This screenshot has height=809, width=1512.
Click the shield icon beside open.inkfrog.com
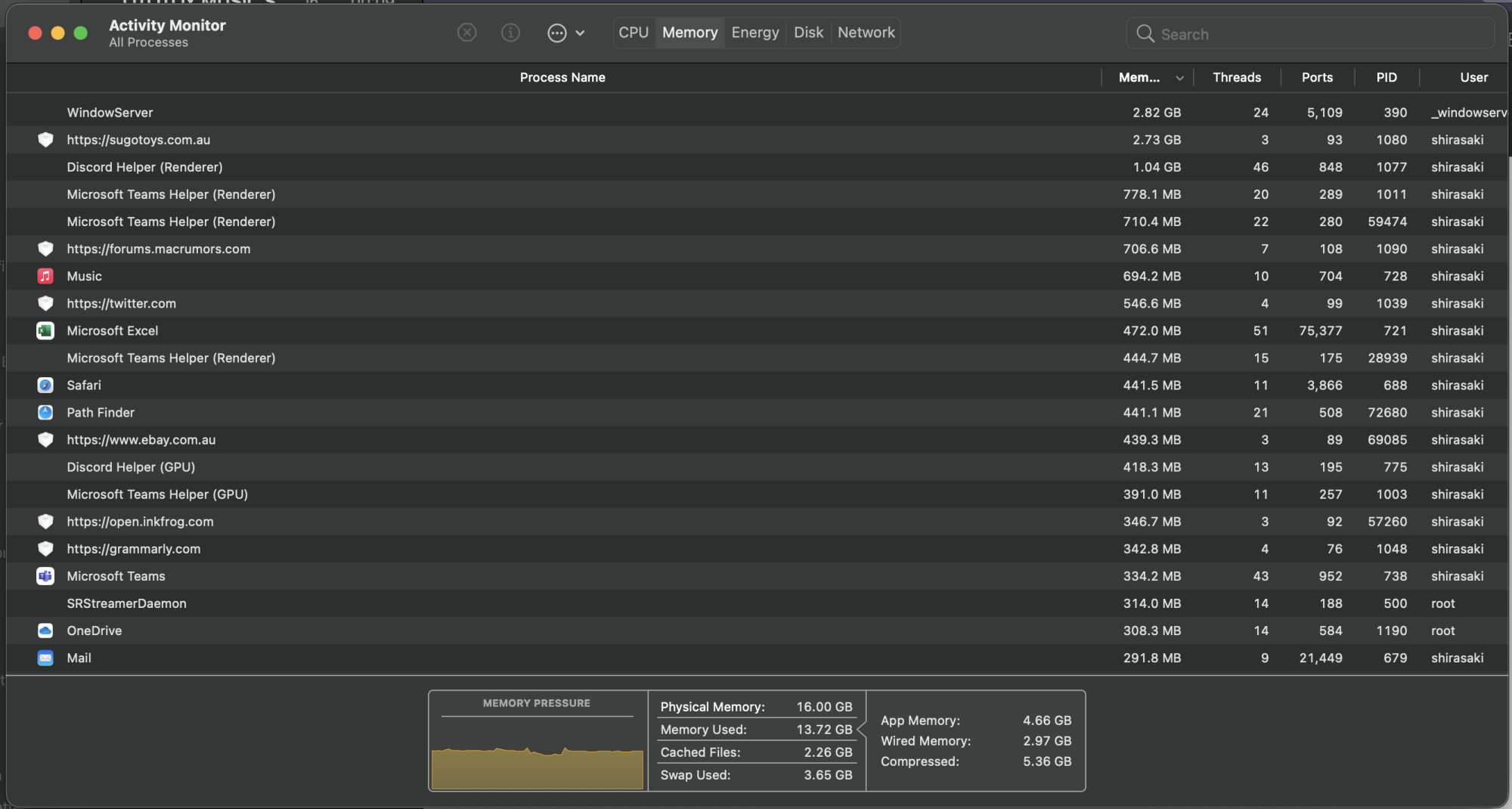pyautogui.click(x=45, y=522)
